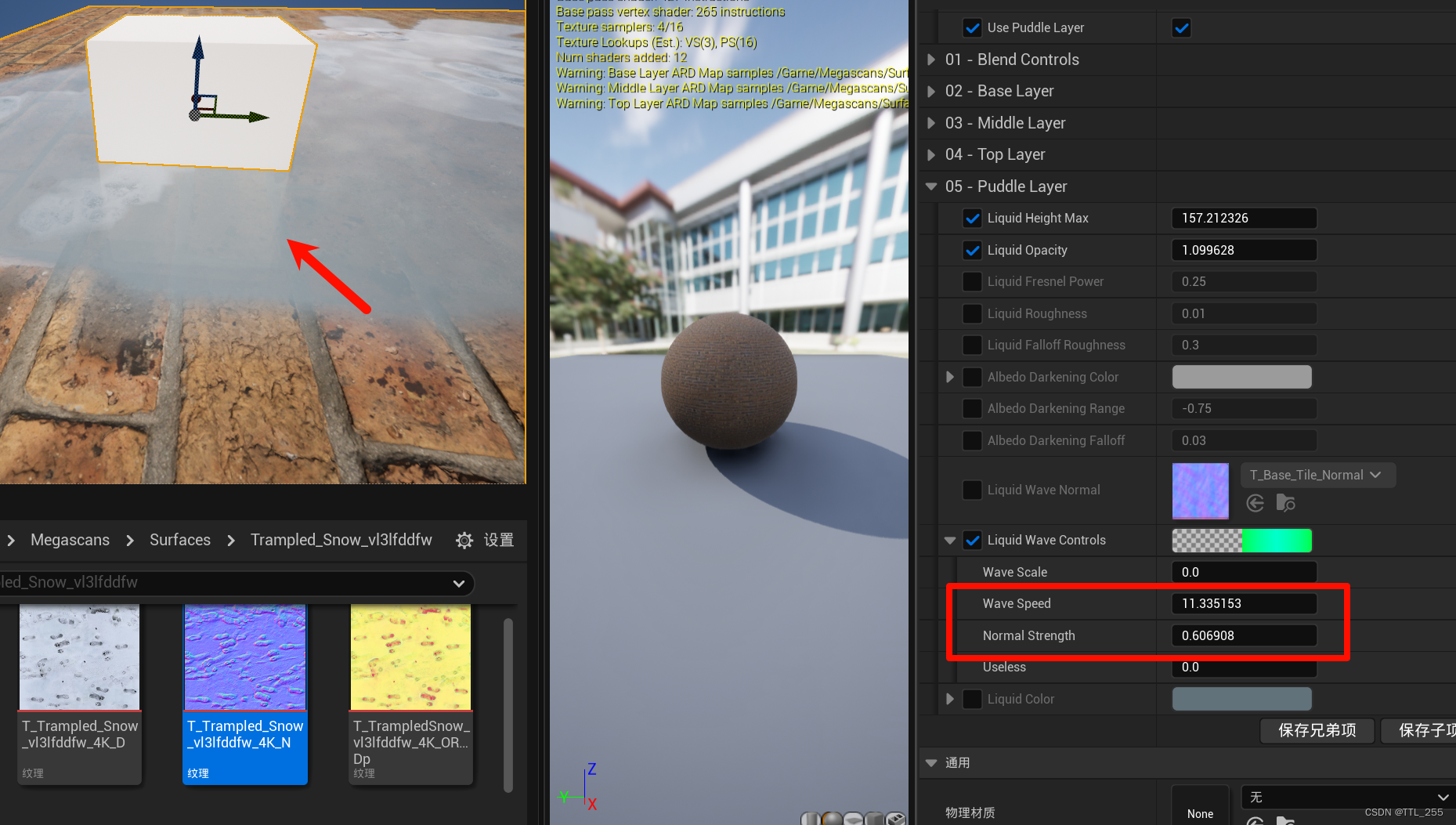Uncheck the Liquid Wave Controls override
The image size is (1456, 825).
(x=972, y=540)
